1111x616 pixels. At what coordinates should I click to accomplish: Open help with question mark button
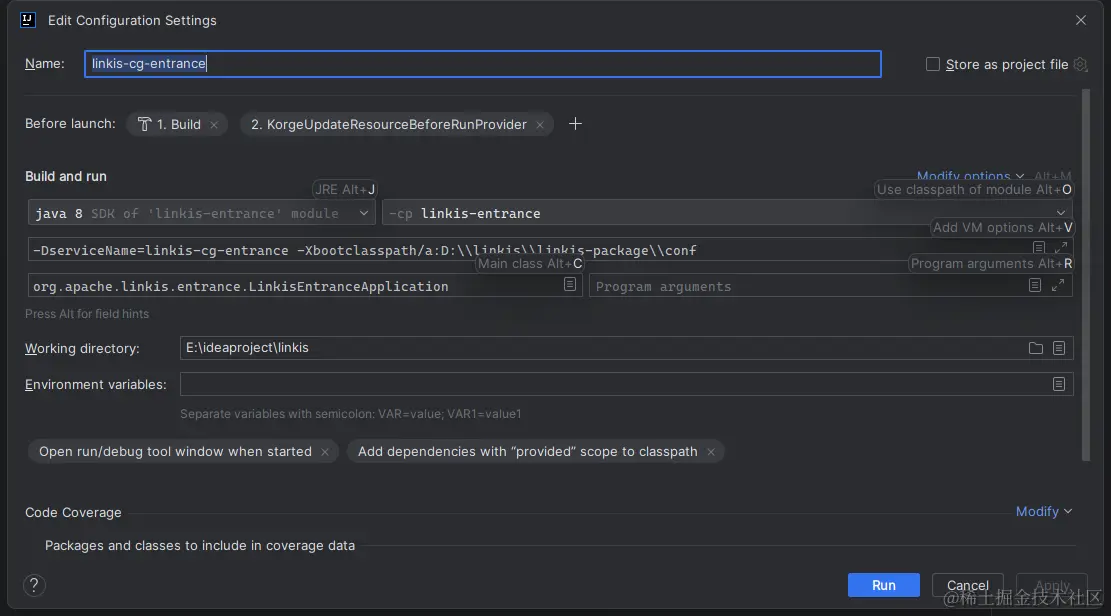34,585
